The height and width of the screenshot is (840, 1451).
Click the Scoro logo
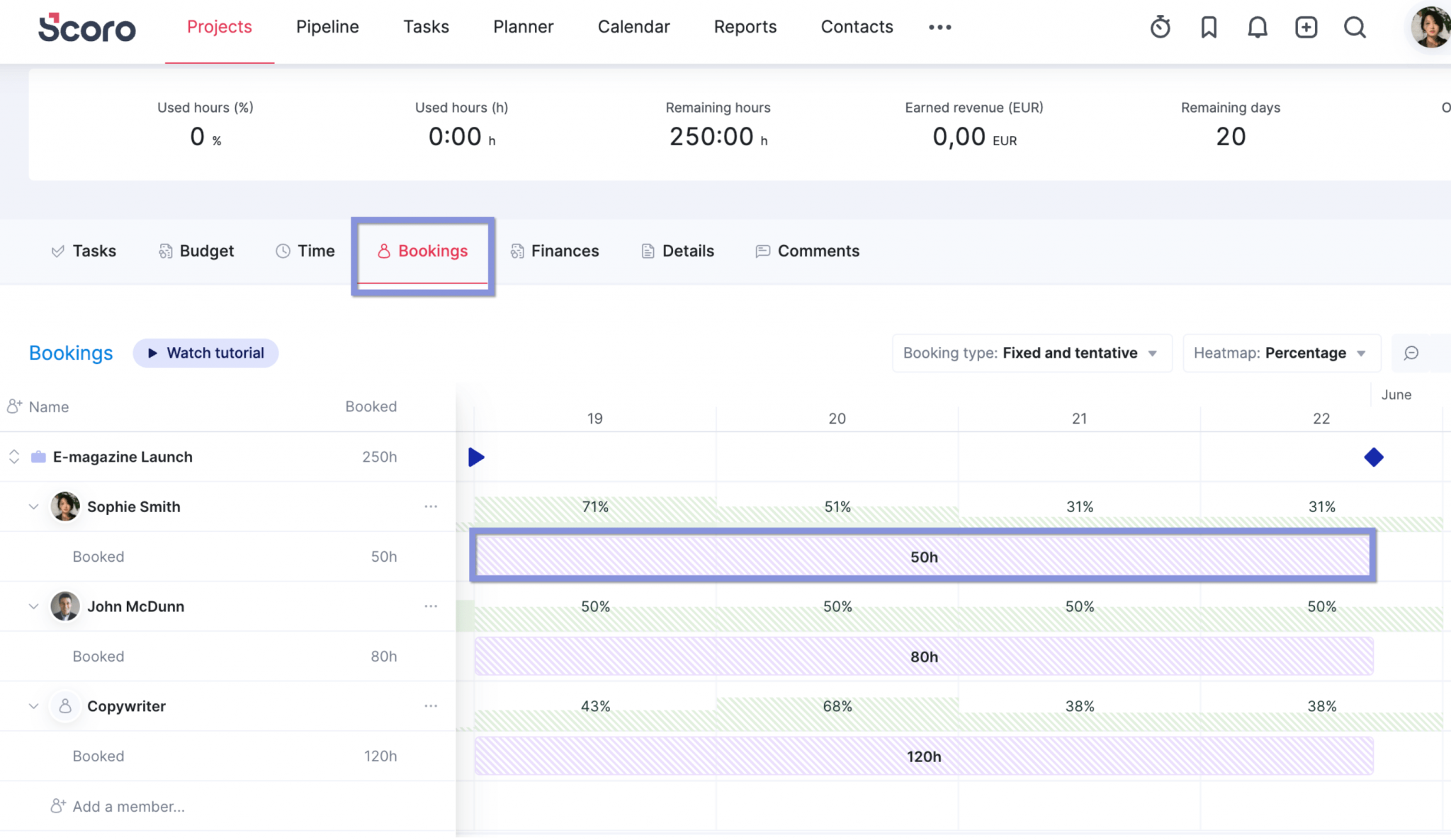(86, 28)
